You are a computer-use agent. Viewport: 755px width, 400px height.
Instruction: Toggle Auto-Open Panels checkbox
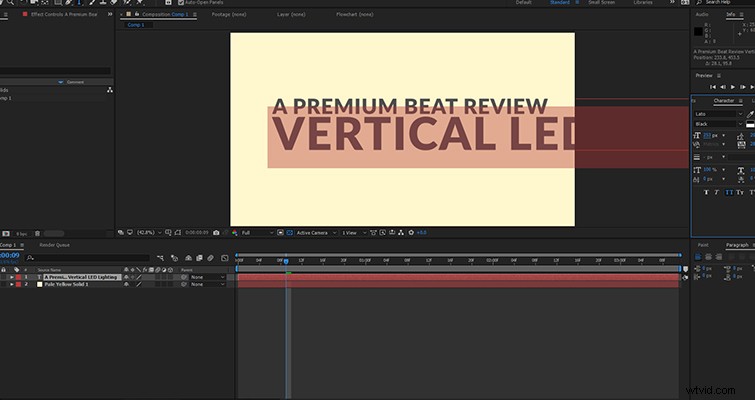coord(182,2)
